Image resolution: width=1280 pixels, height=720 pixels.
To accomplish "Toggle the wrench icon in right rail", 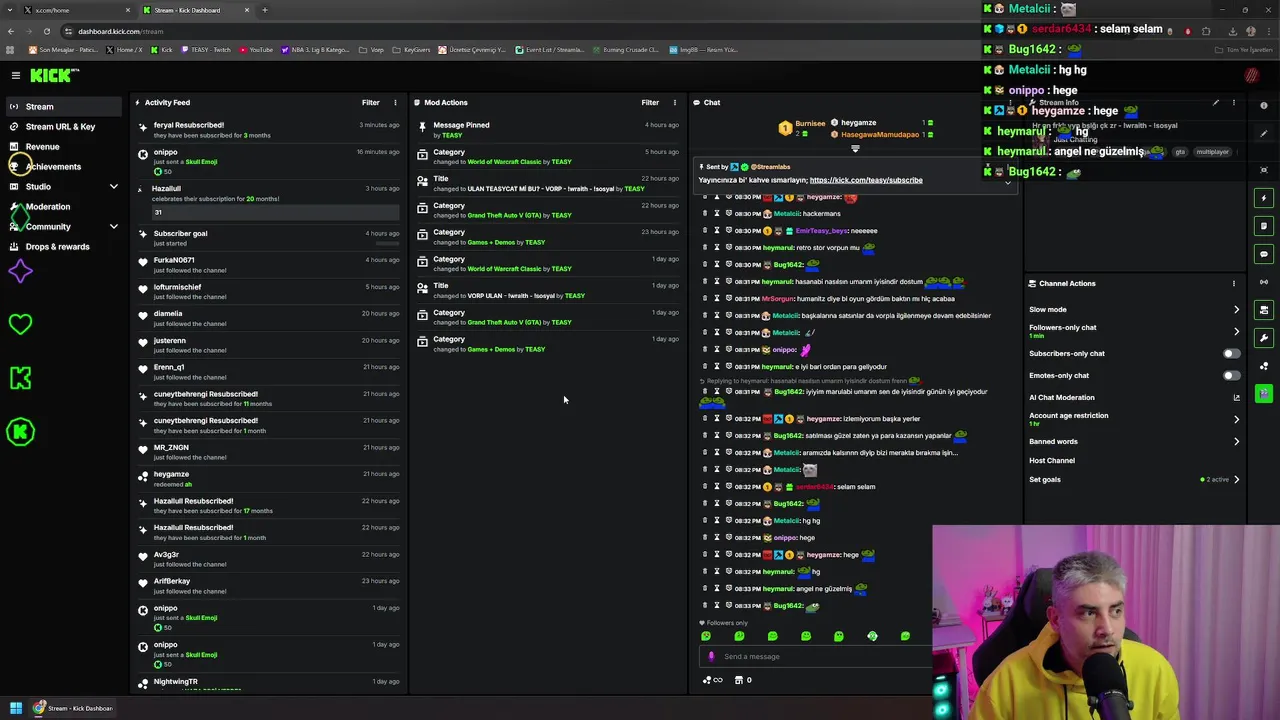I will click(1264, 338).
